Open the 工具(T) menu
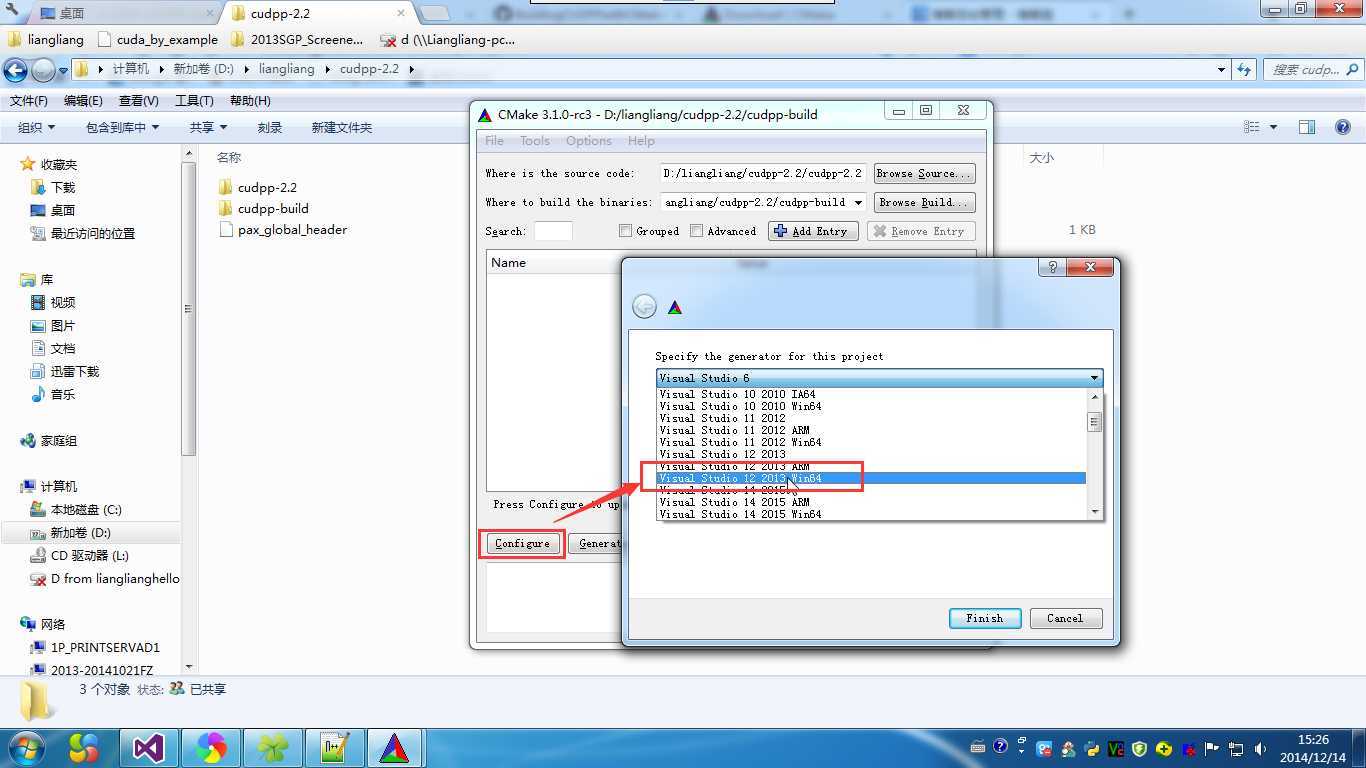Image resolution: width=1366 pixels, height=768 pixels. tap(194, 100)
